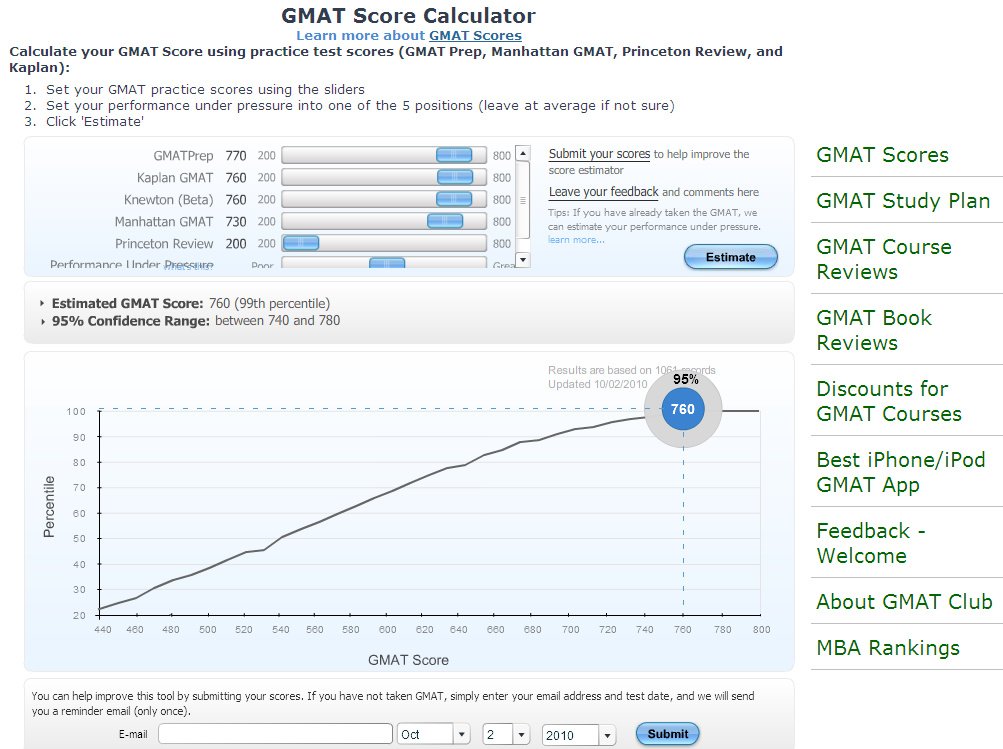The image size is (1003, 749).
Task: Click the scroll down arrow of slider panel
Action: point(523,260)
